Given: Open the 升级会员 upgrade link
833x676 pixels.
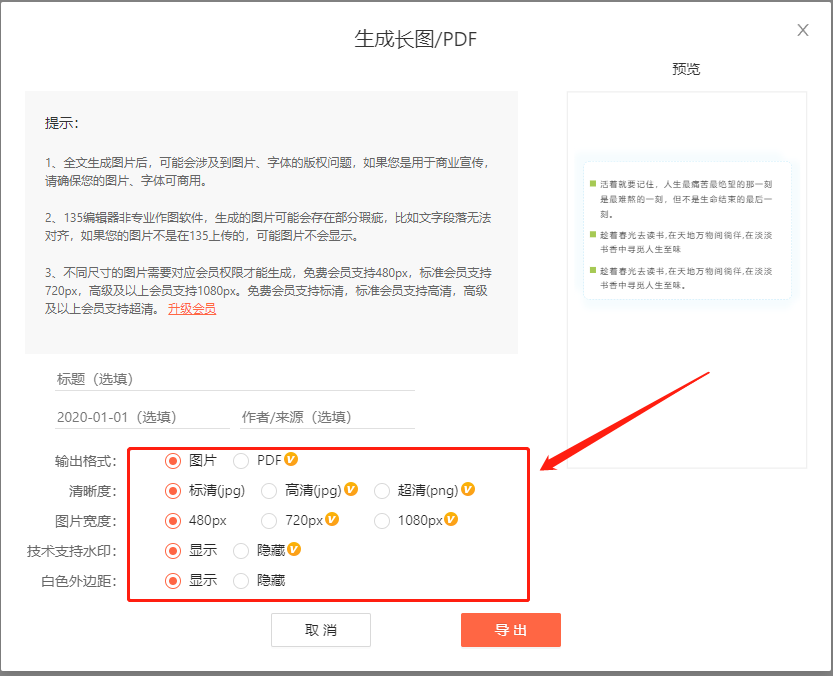Looking at the screenshot, I should 192,309.
